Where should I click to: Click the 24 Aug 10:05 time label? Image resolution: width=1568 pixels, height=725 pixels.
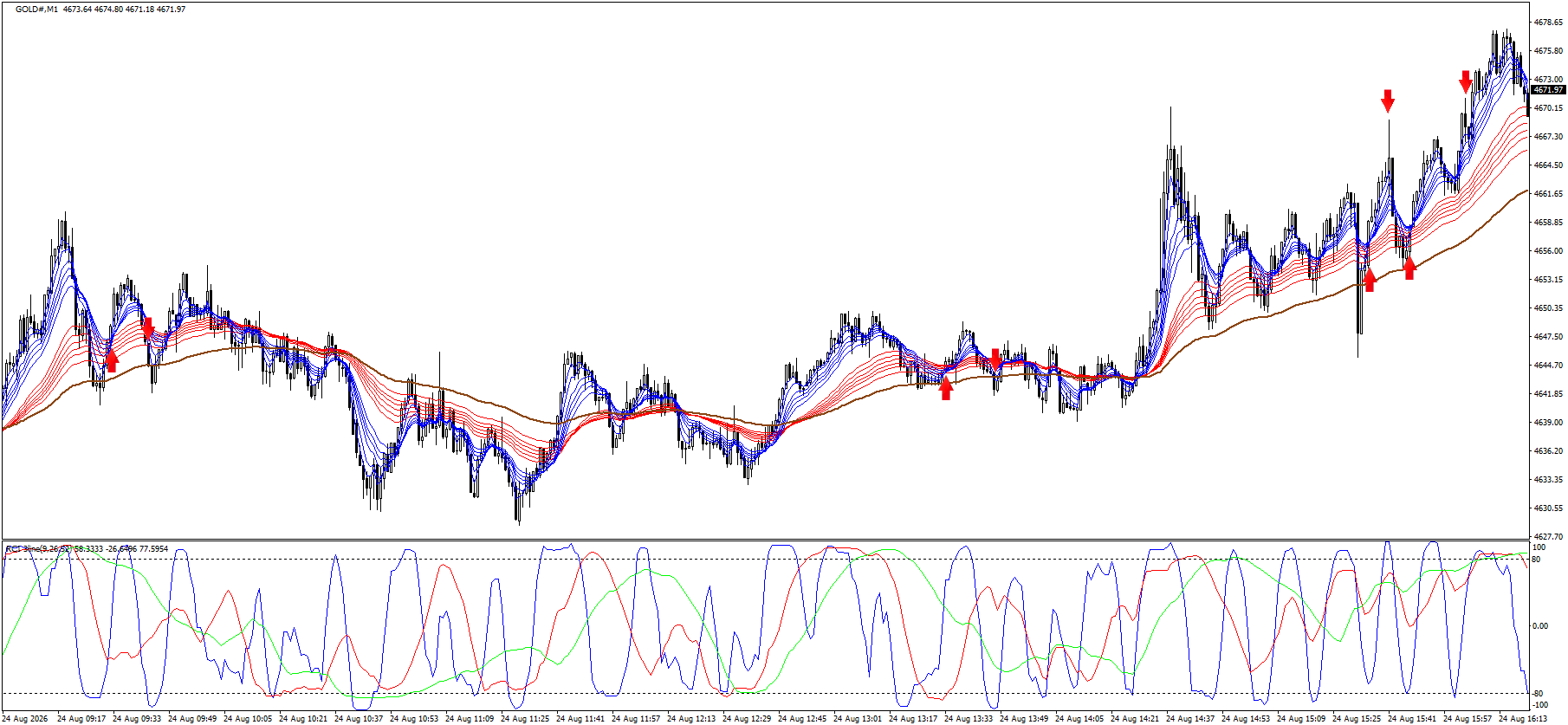click(248, 719)
